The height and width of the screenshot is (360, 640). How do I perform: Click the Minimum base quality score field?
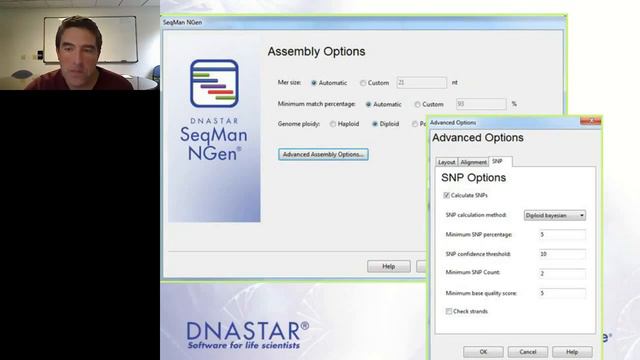(562, 293)
